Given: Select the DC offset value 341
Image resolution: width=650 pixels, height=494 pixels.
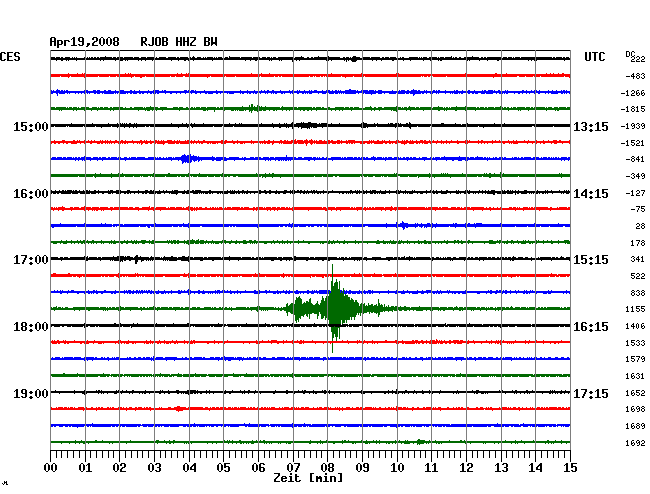Looking at the screenshot, I should [x=638, y=259].
